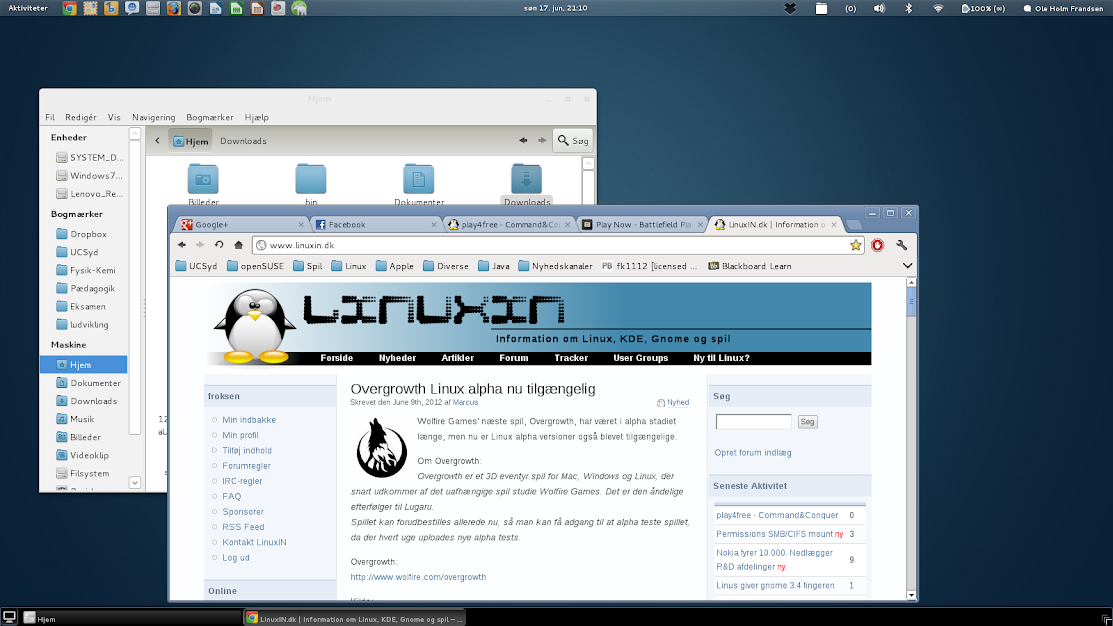Open Redigér menu in file manager

click(80, 117)
